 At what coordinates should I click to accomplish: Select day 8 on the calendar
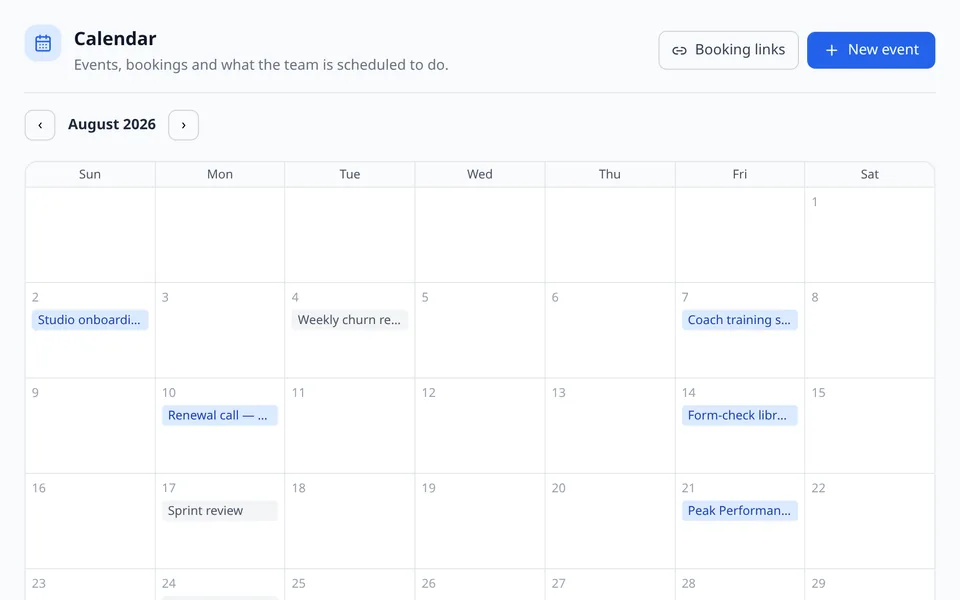pos(869,331)
